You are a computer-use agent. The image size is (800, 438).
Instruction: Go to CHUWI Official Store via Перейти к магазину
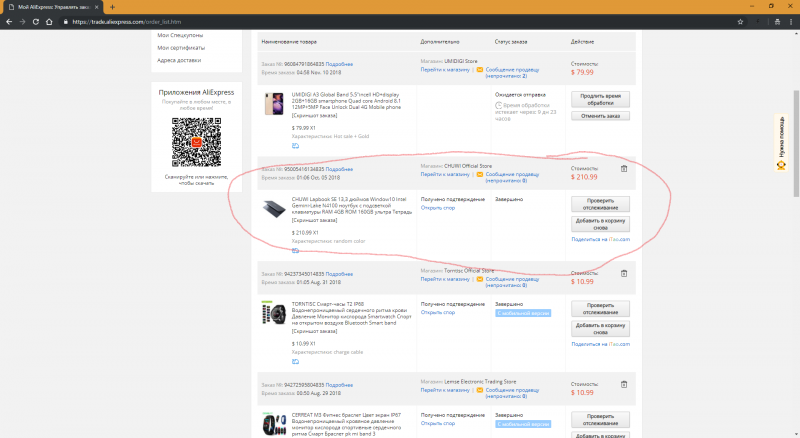tap(445, 175)
